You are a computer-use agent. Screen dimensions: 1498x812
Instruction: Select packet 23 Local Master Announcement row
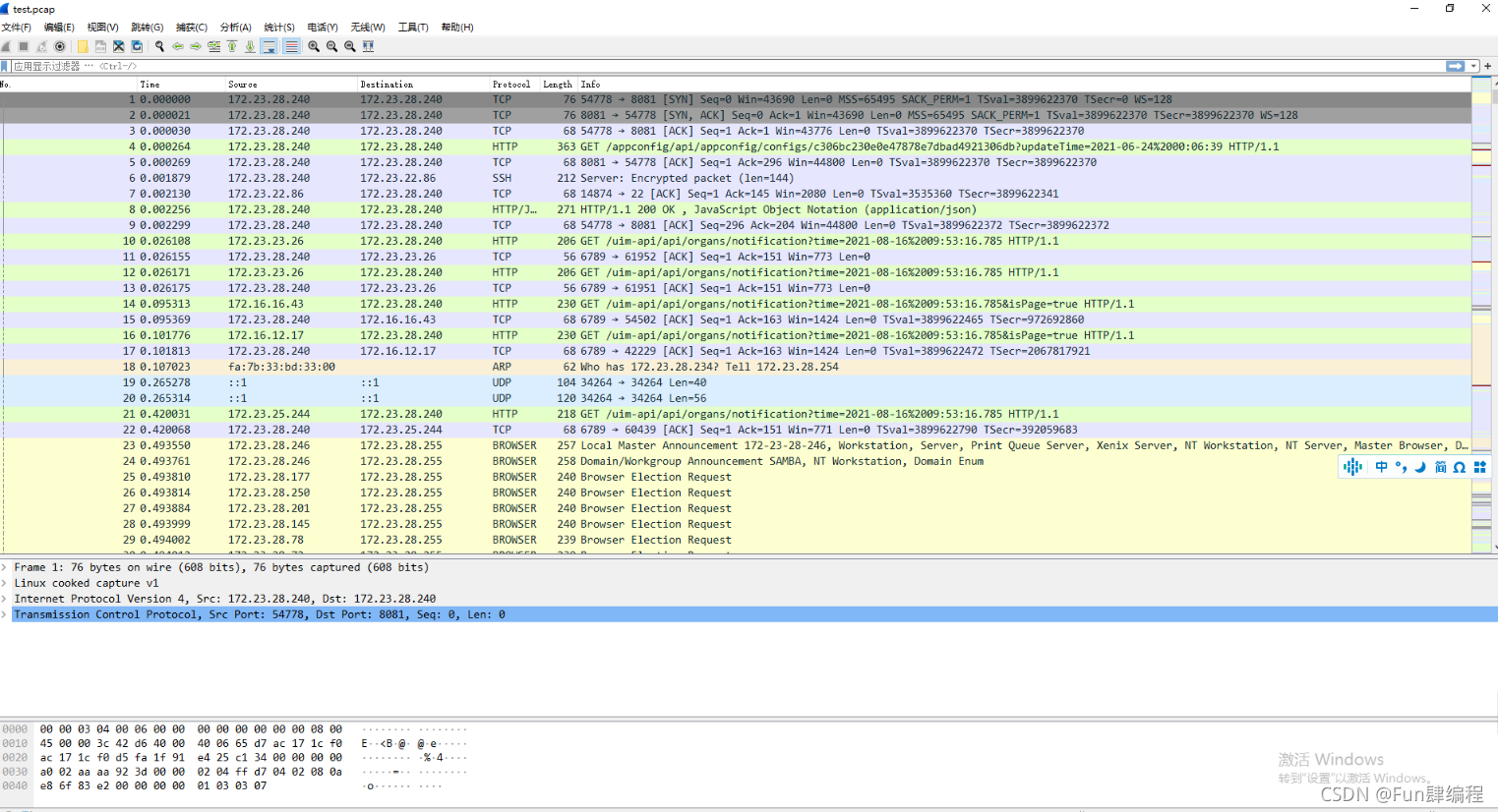(x=736, y=445)
